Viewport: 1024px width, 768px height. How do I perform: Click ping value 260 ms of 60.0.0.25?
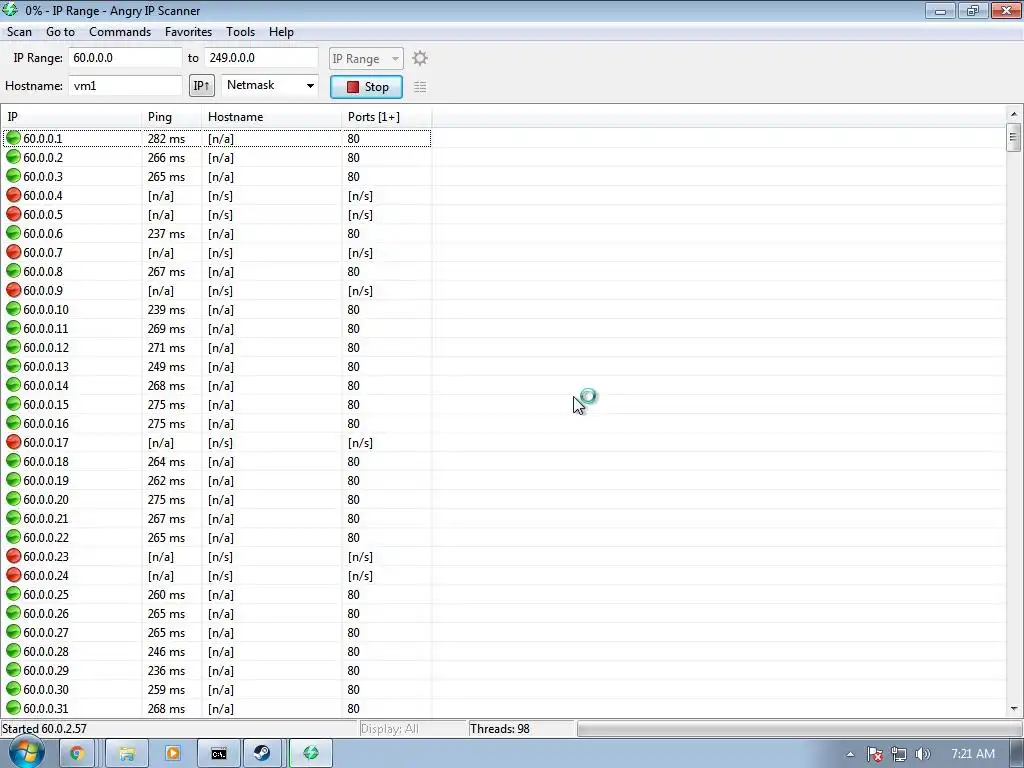coord(166,594)
